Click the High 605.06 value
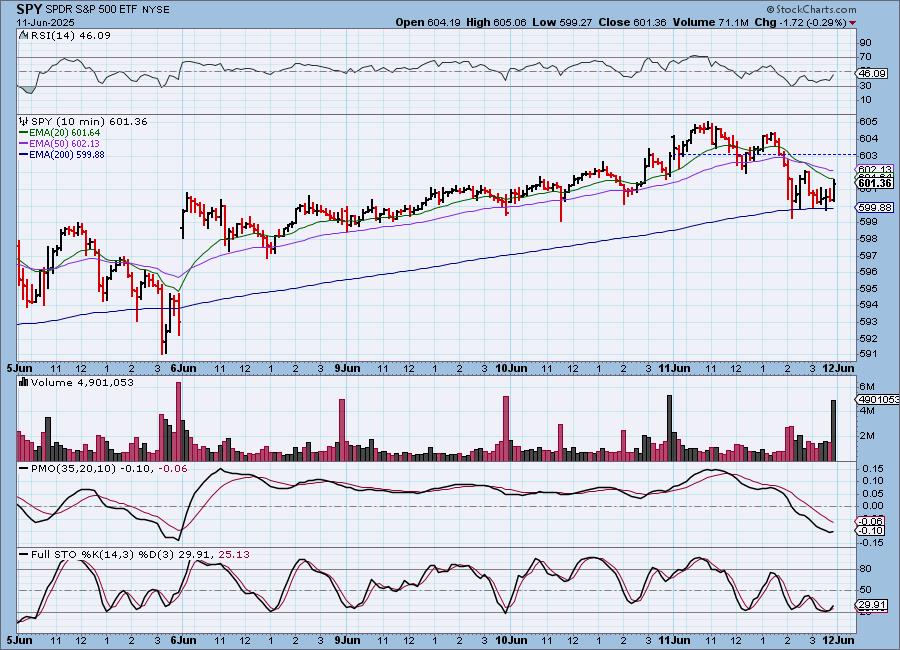 point(496,22)
